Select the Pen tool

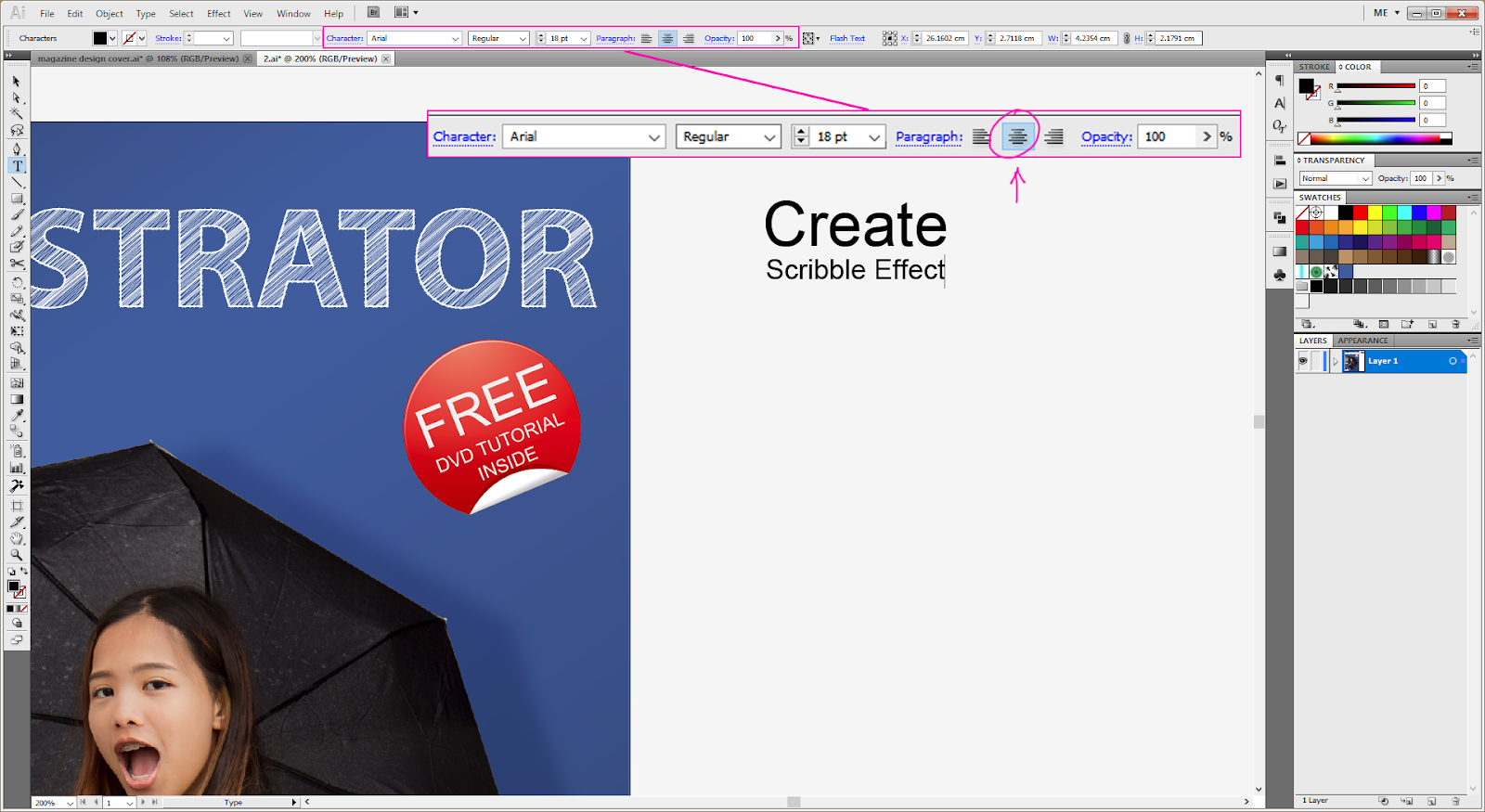coord(17,149)
